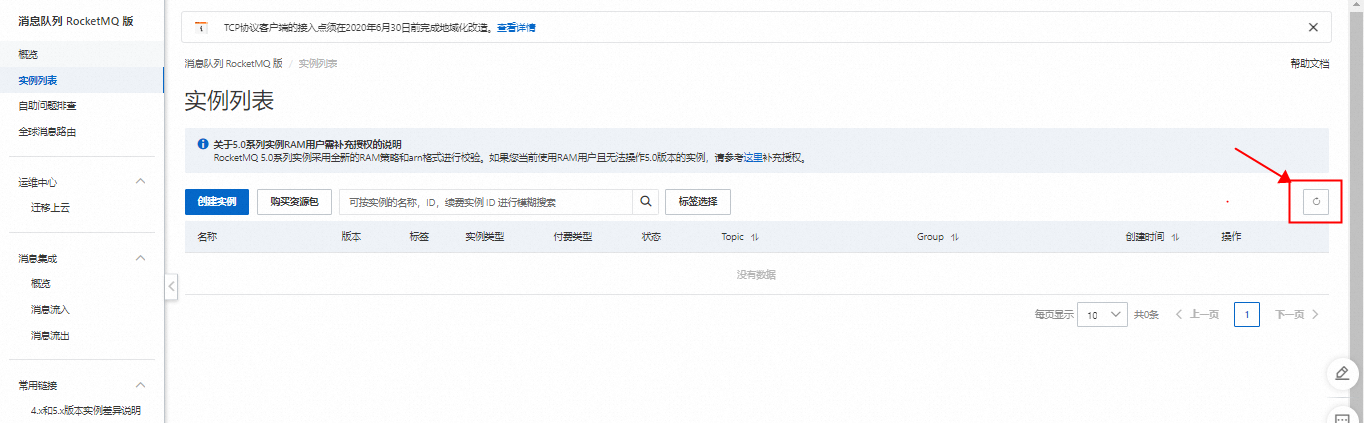Open 消息流入 in the sidebar
The height and width of the screenshot is (423, 1364).
51,310
